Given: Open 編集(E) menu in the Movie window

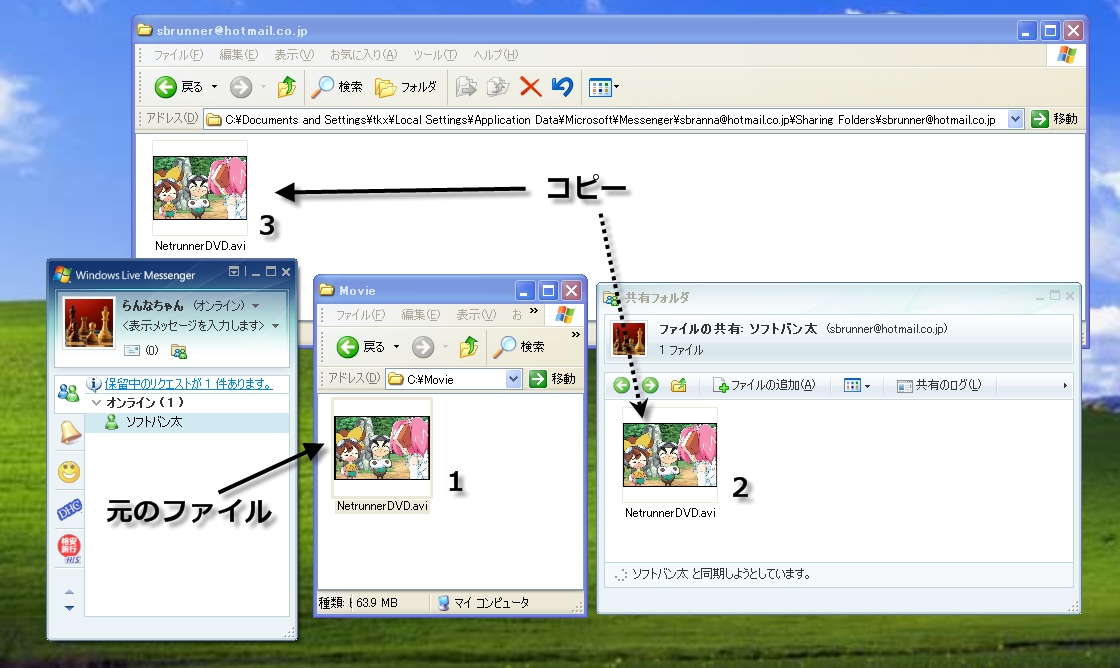Looking at the screenshot, I should tap(421, 315).
